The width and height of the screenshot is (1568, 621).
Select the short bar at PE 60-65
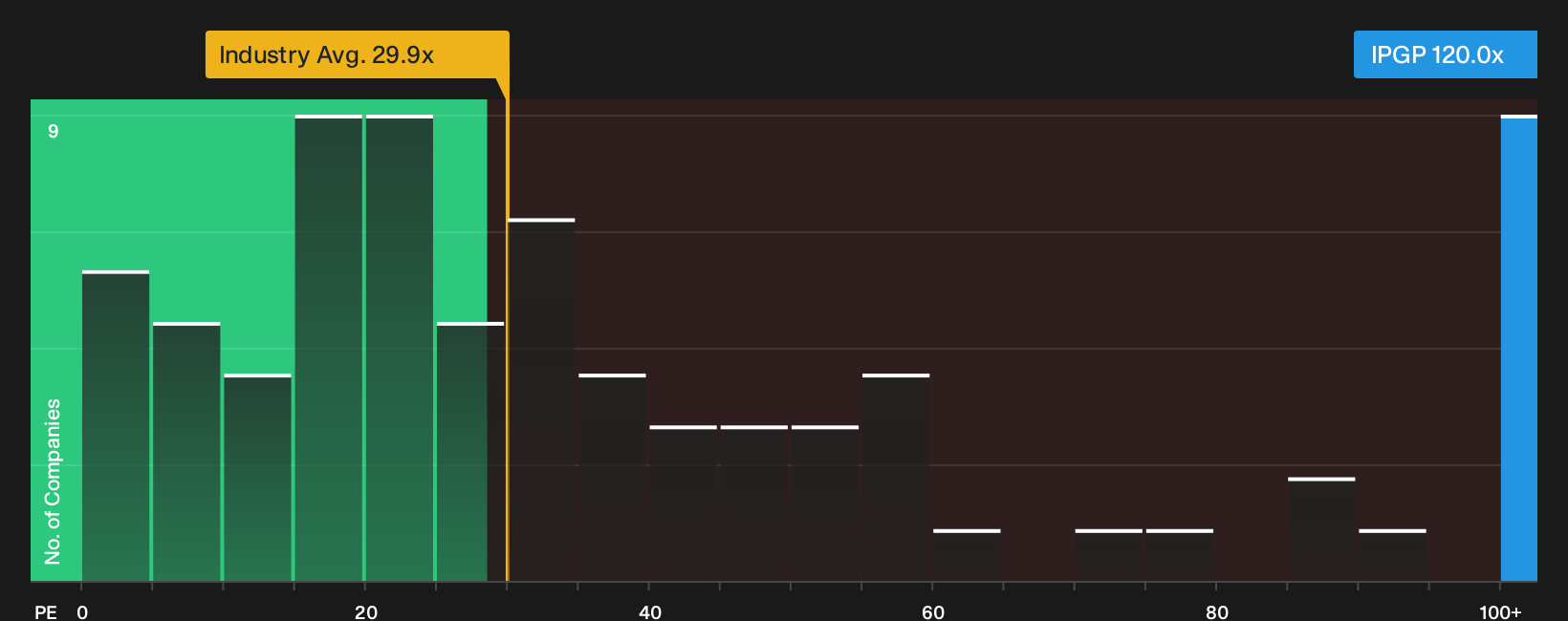(967, 555)
